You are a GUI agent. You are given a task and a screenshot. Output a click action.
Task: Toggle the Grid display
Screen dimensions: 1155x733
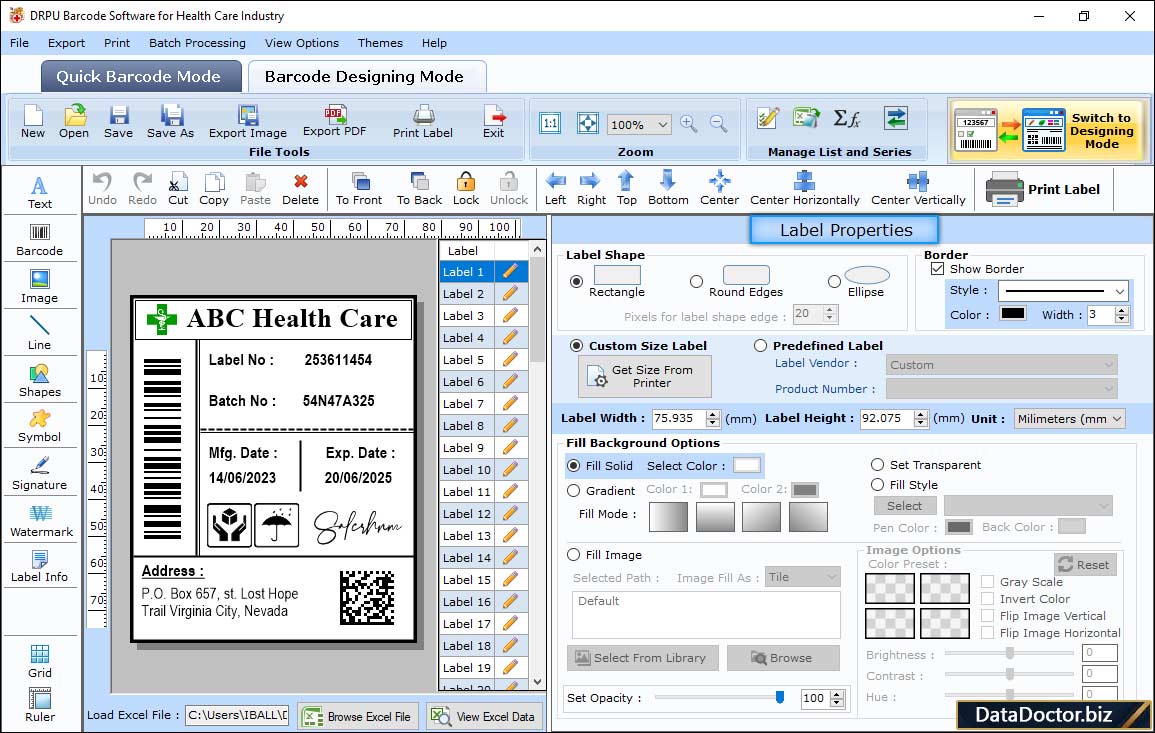(40, 661)
